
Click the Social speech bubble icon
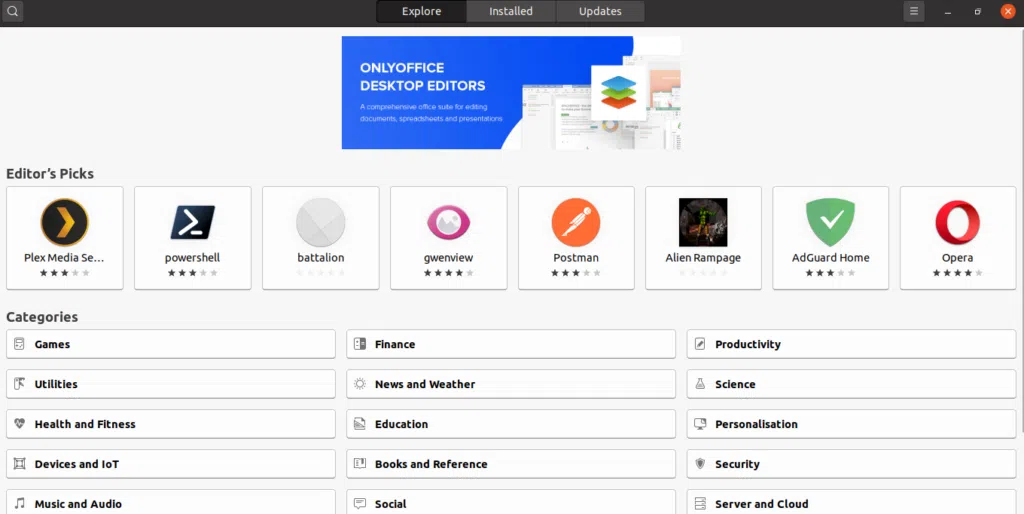(360, 503)
